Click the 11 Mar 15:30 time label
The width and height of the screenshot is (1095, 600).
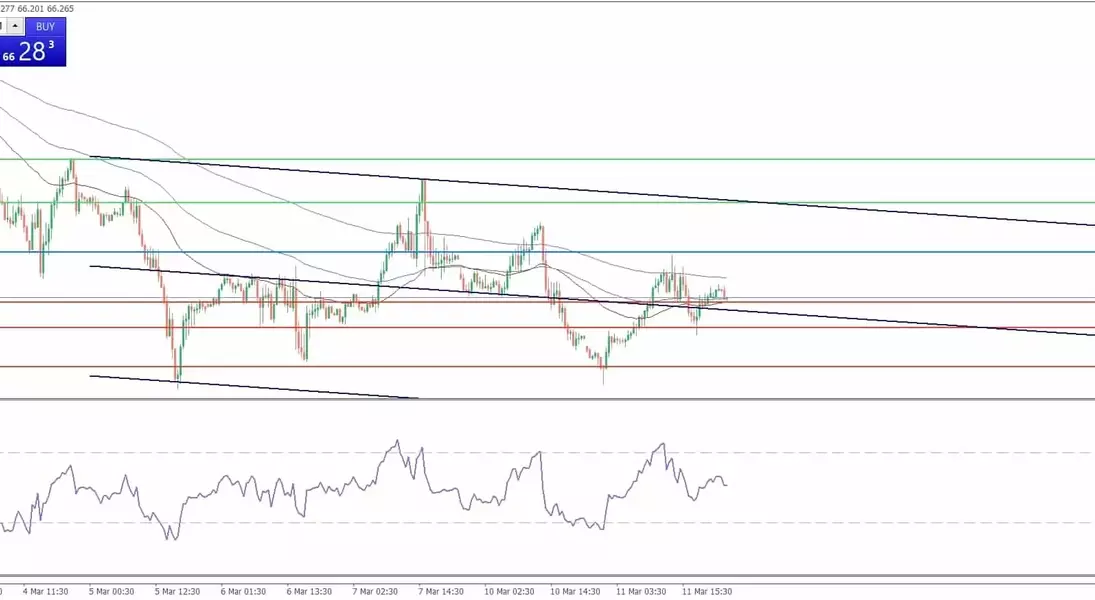[x=707, y=591]
